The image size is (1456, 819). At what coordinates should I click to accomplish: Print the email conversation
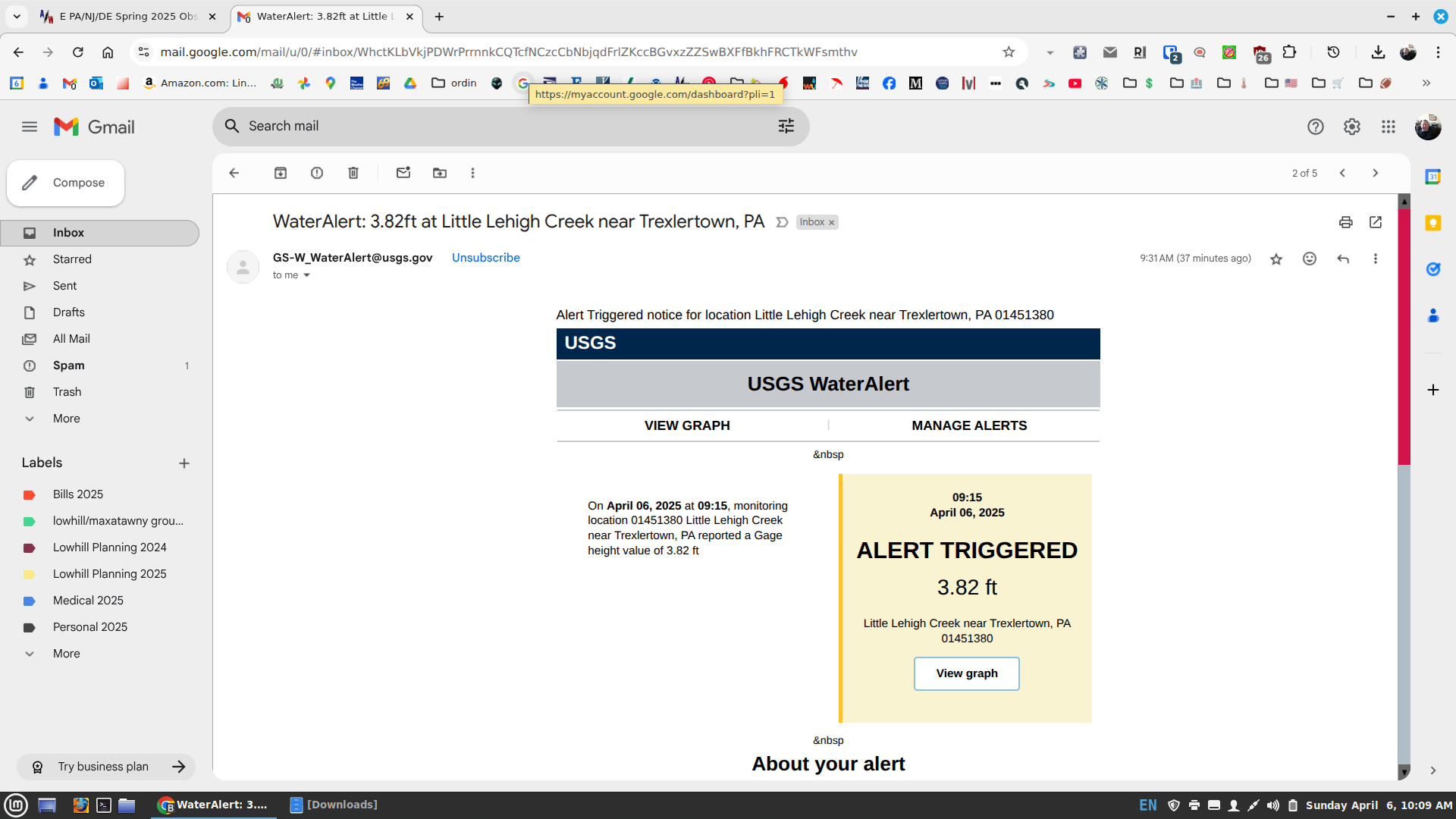coord(1346,222)
